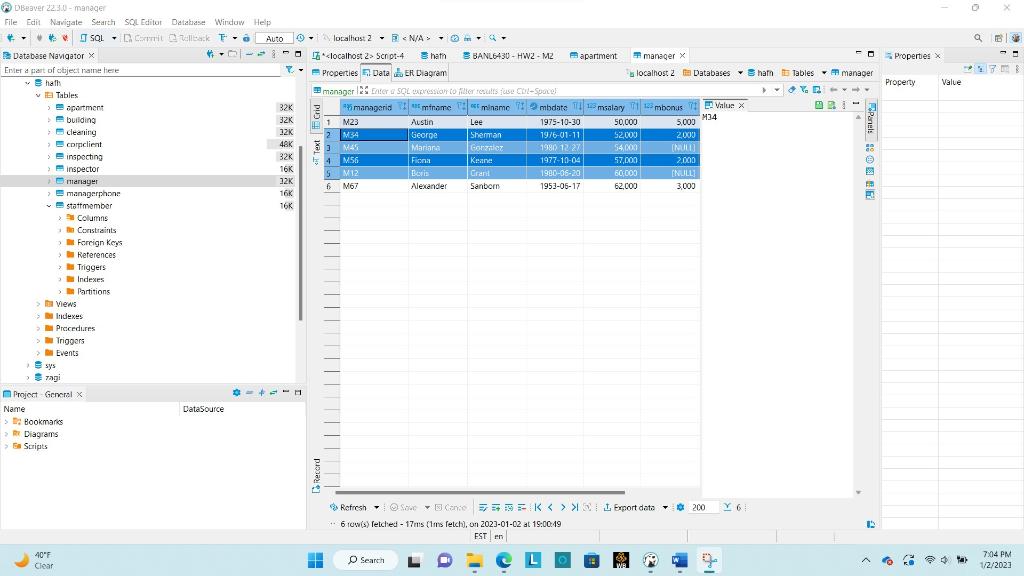Open Microsoft Edge from the taskbar
1024x576 pixels.
(504, 560)
